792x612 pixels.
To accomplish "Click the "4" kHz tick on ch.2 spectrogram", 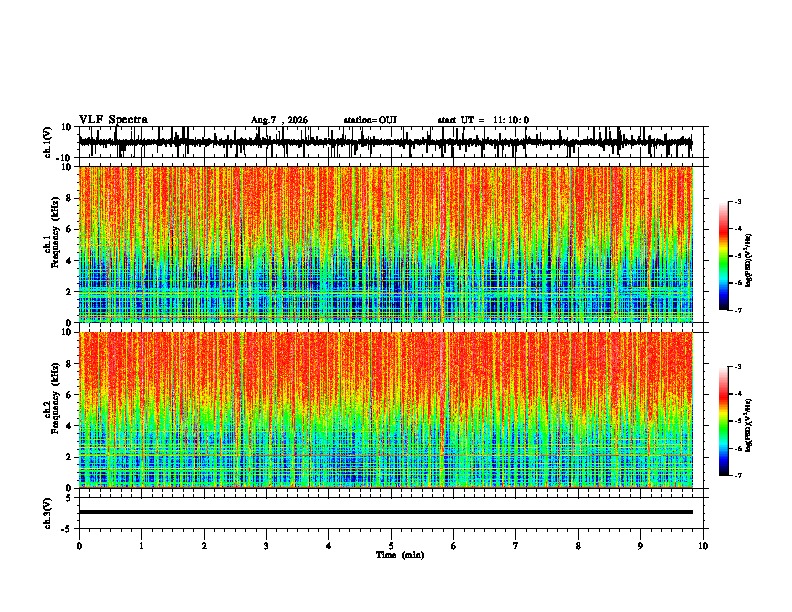I will [x=69, y=426].
